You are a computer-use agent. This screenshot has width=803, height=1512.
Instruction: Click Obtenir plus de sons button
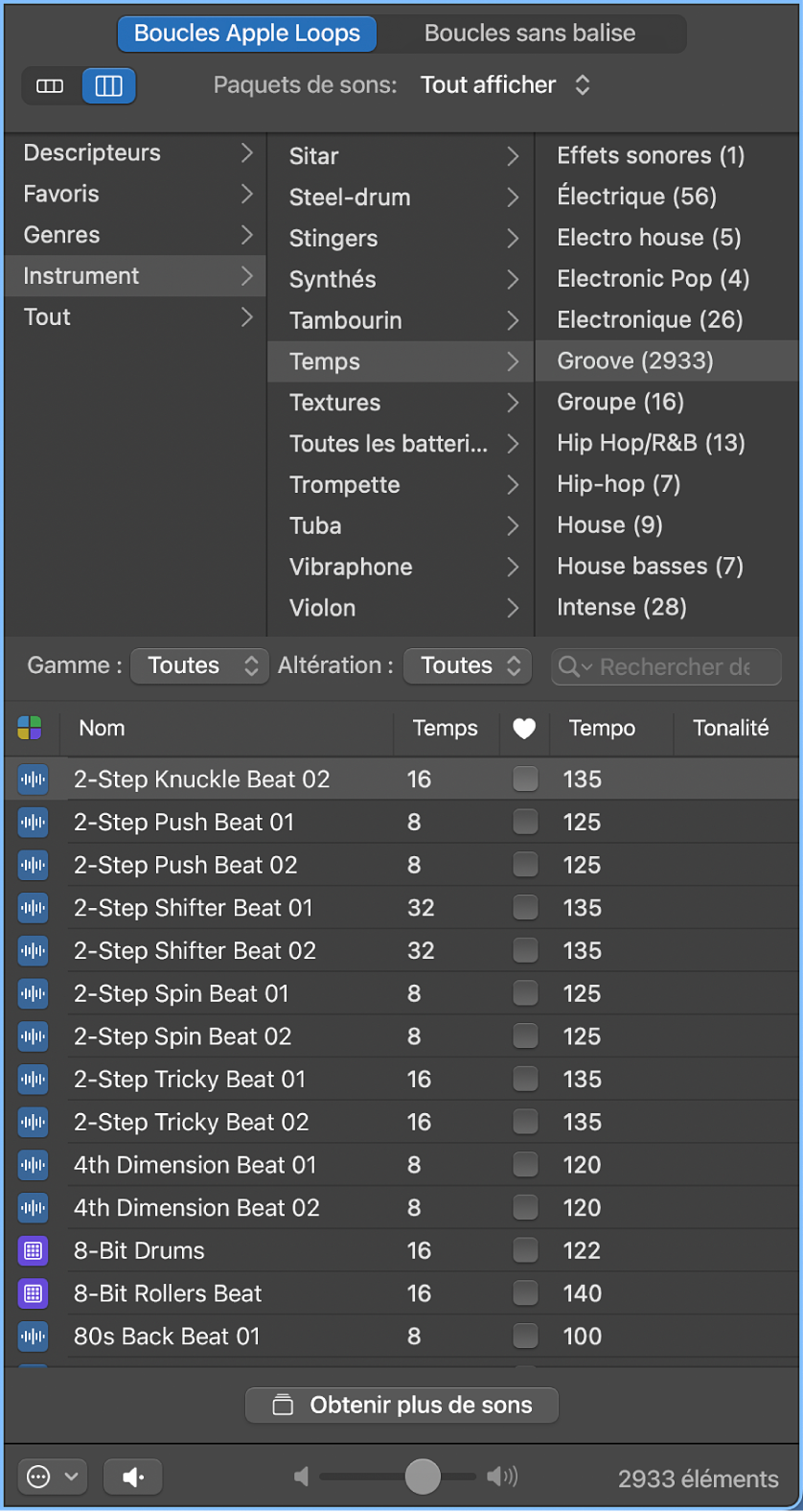402,1405
